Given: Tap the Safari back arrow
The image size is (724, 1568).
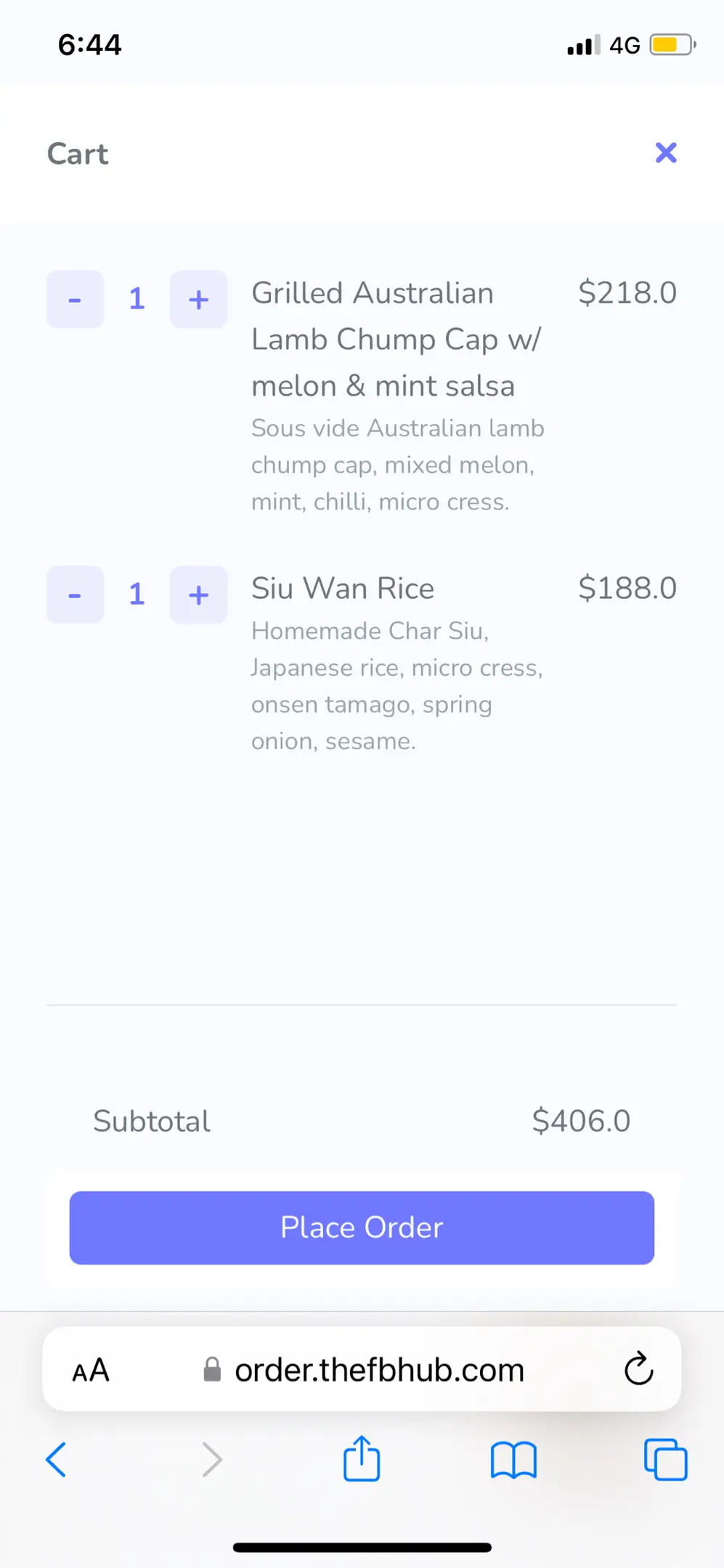Looking at the screenshot, I should [x=56, y=1459].
